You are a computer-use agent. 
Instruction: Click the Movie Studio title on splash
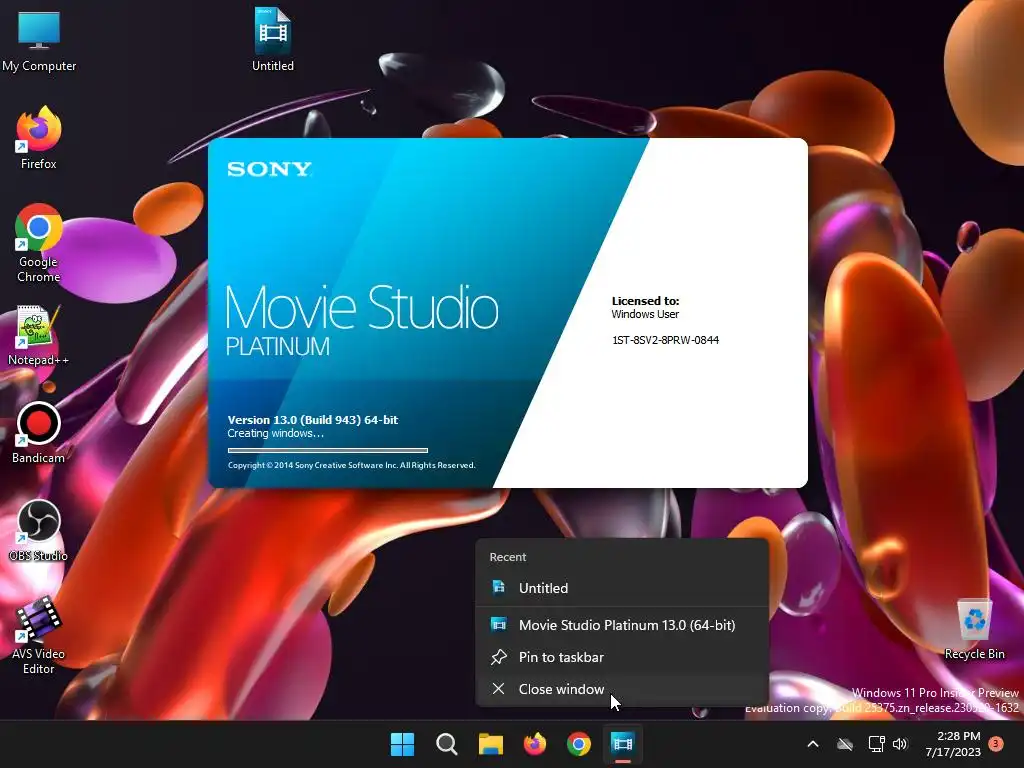[362, 307]
